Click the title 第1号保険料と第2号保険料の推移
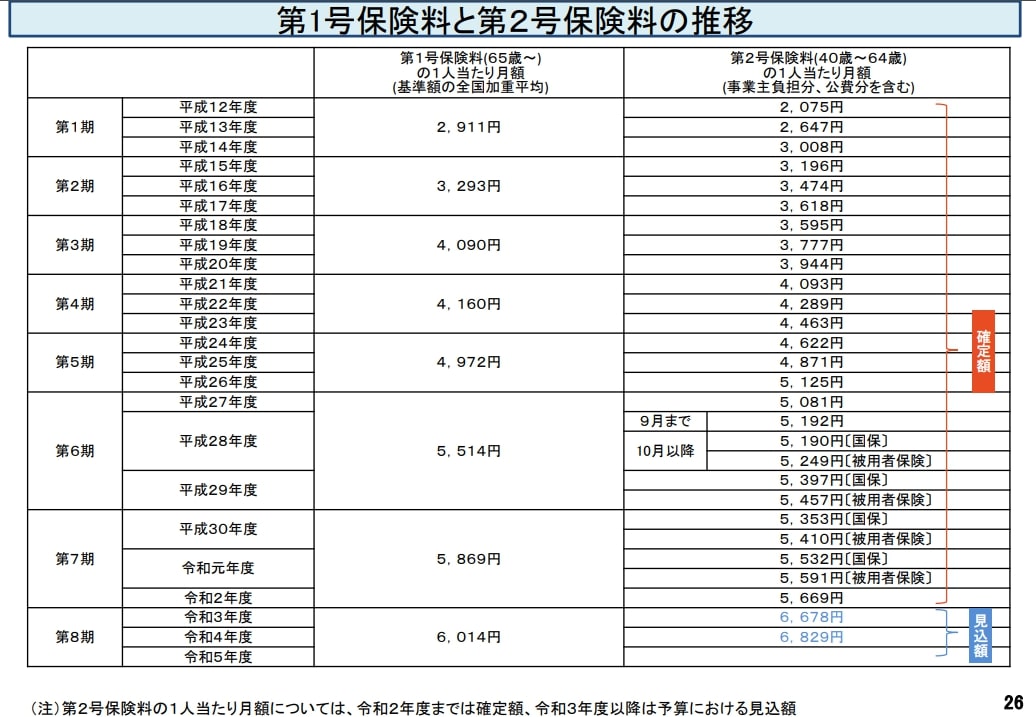This screenshot has width=1036, height=717. (515, 20)
